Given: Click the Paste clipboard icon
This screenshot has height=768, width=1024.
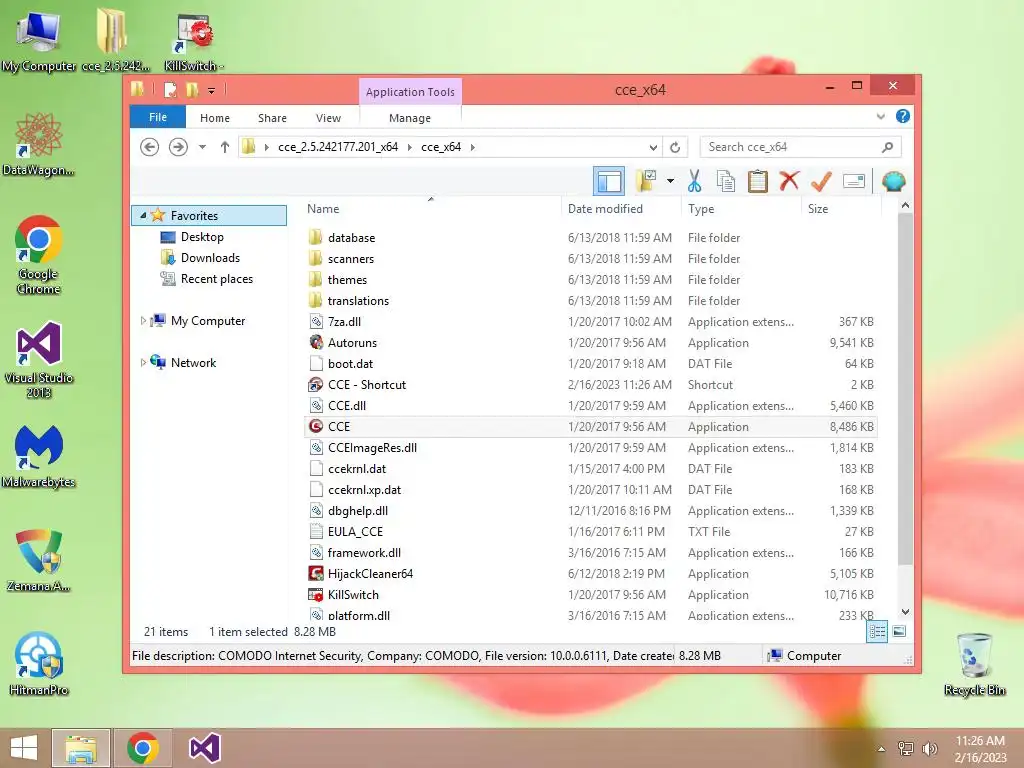Looking at the screenshot, I should [758, 181].
